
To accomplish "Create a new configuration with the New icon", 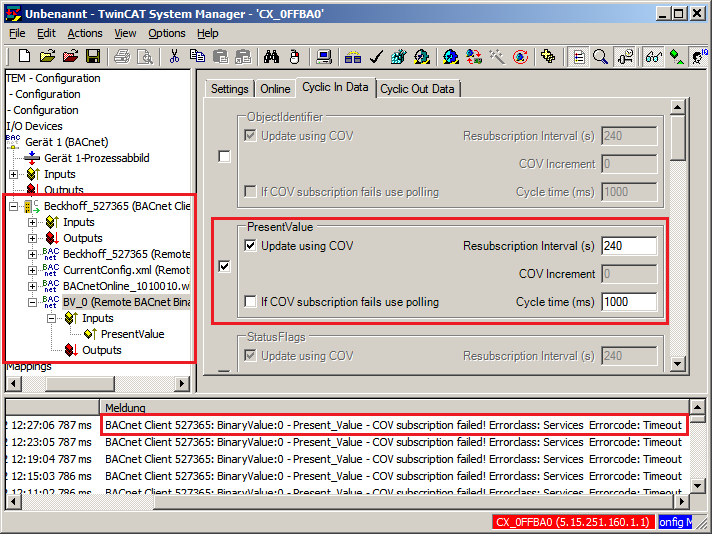I will tap(24, 57).
